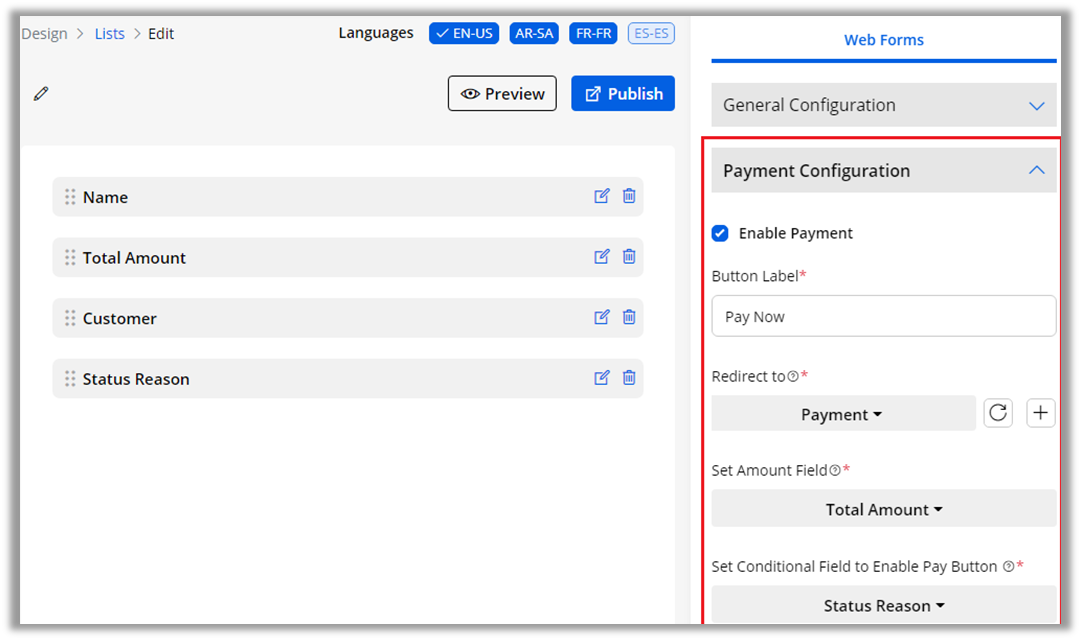The width and height of the screenshot is (1081, 640).
Task: Go to Lists in the breadcrumb
Action: pyautogui.click(x=110, y=34)
